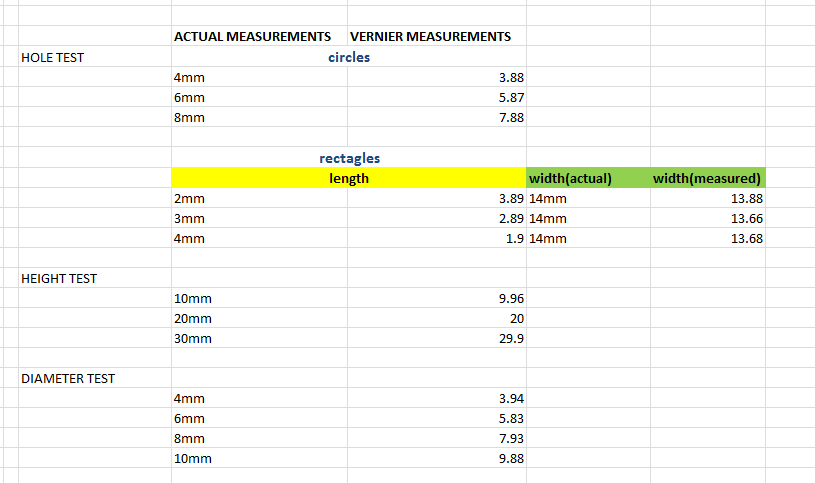Click the 10mm cell beside 9.96
This screenshot has height=483, width=815.
[259, 298]
